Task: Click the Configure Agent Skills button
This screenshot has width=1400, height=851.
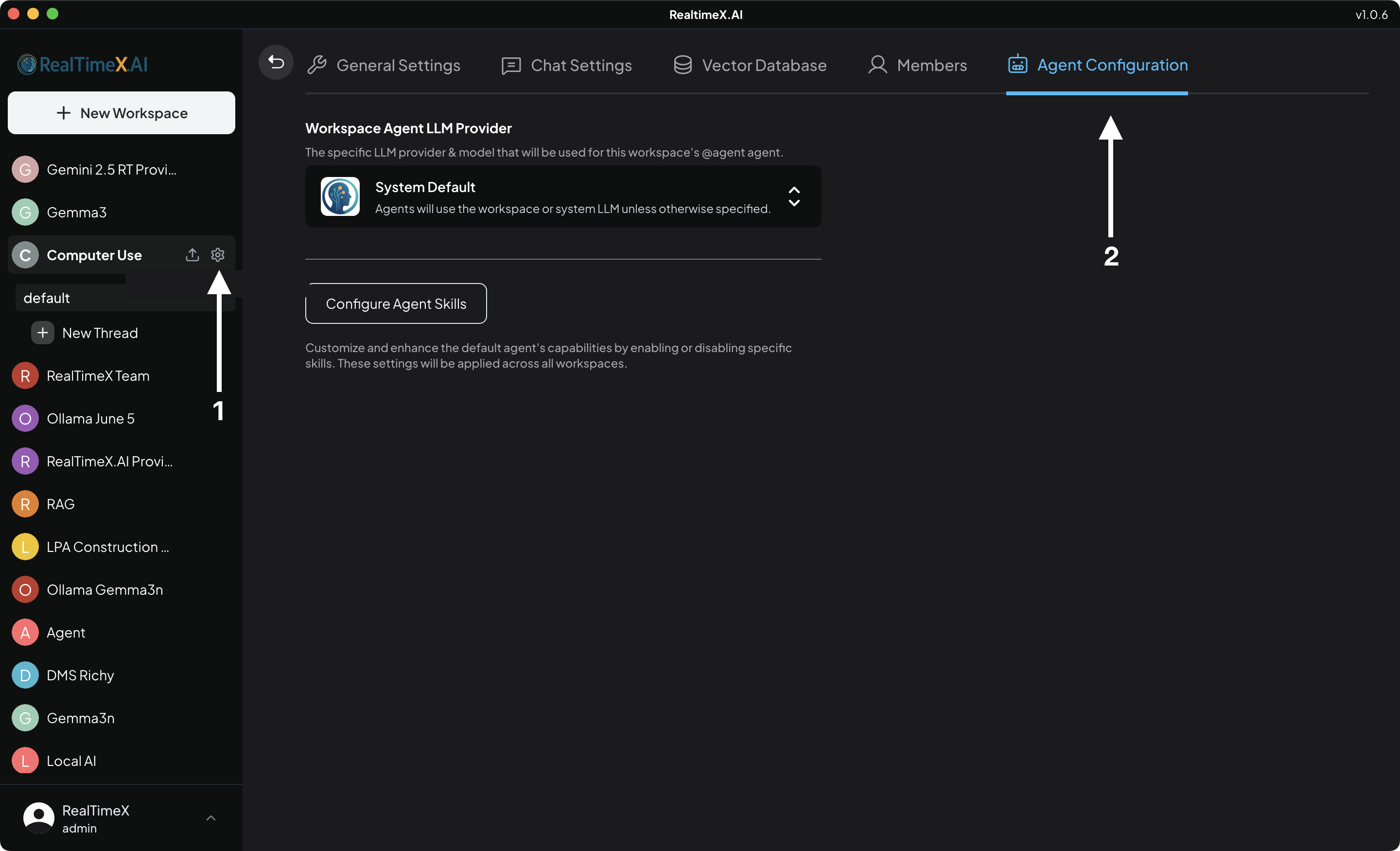Action: point(396,303)
